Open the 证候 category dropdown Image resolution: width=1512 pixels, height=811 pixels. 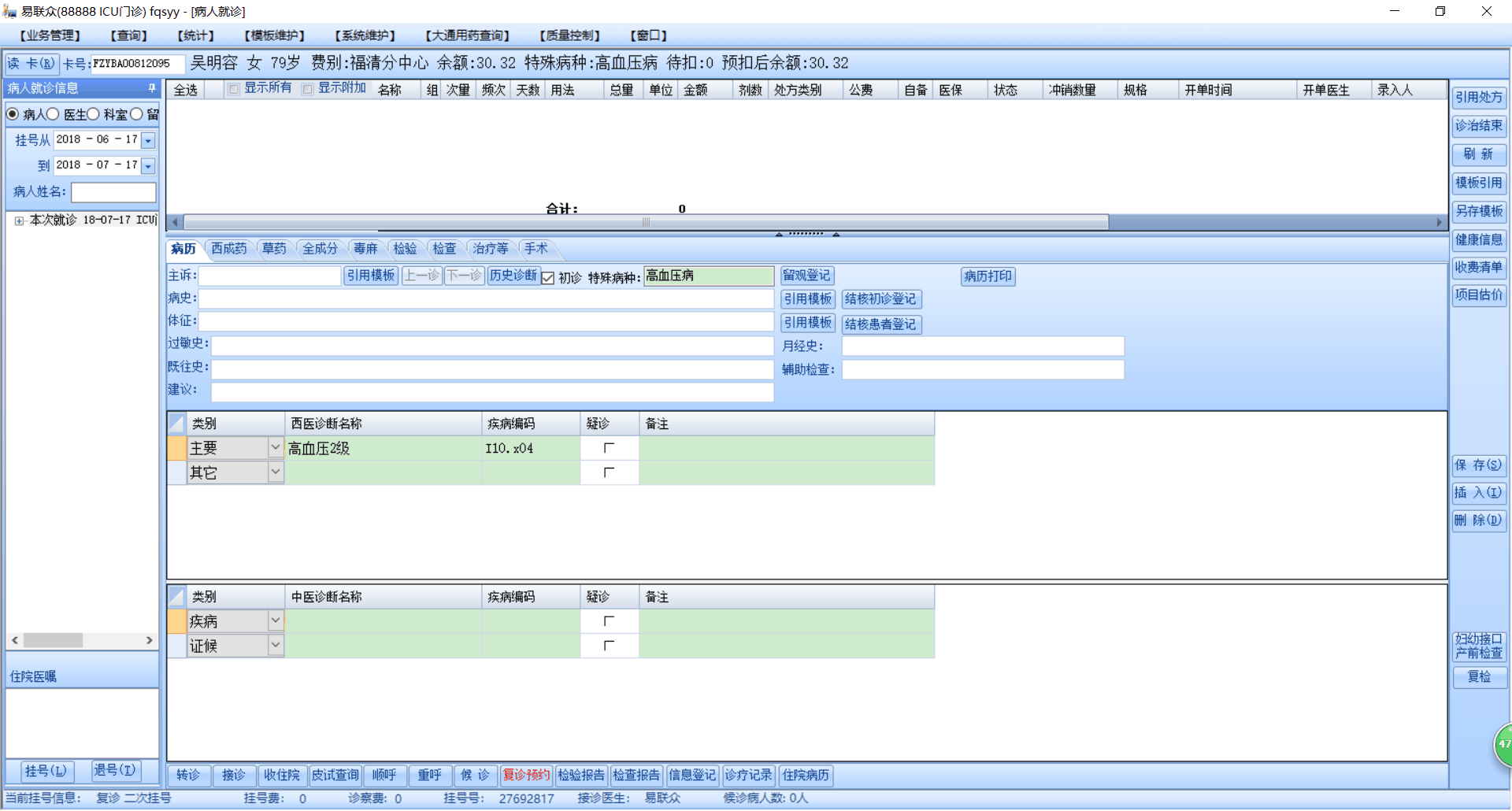pyautogui.click(x=276, y=645)
